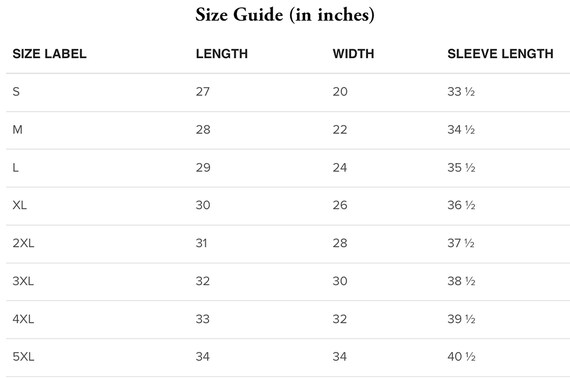The width and height of the screenshot is (570, 378).
Task: Select the L size label cell
Action: point(15,168)
